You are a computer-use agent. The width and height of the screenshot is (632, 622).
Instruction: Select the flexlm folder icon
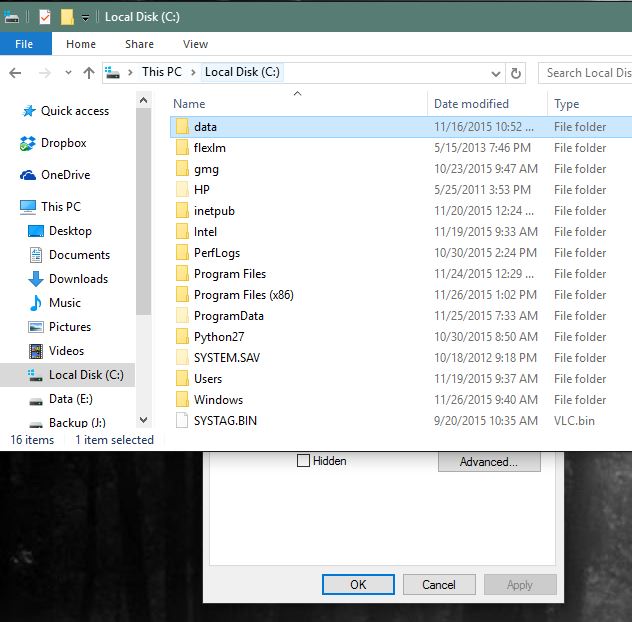[182, 148]
